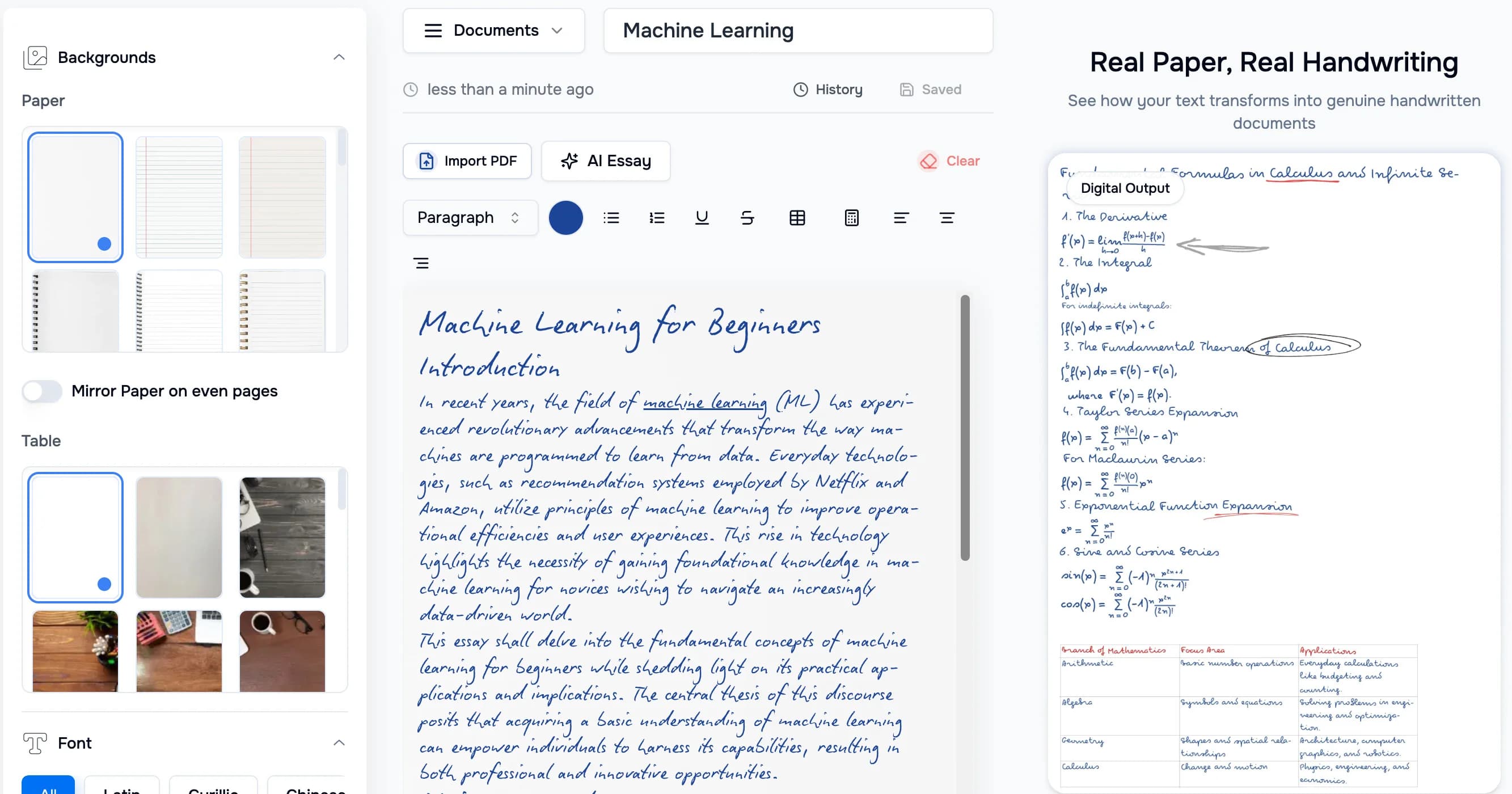This screenshot has height=794, width=1512.
Task: Select the blank spiral notebook paper
Action: tap(75, 311)
